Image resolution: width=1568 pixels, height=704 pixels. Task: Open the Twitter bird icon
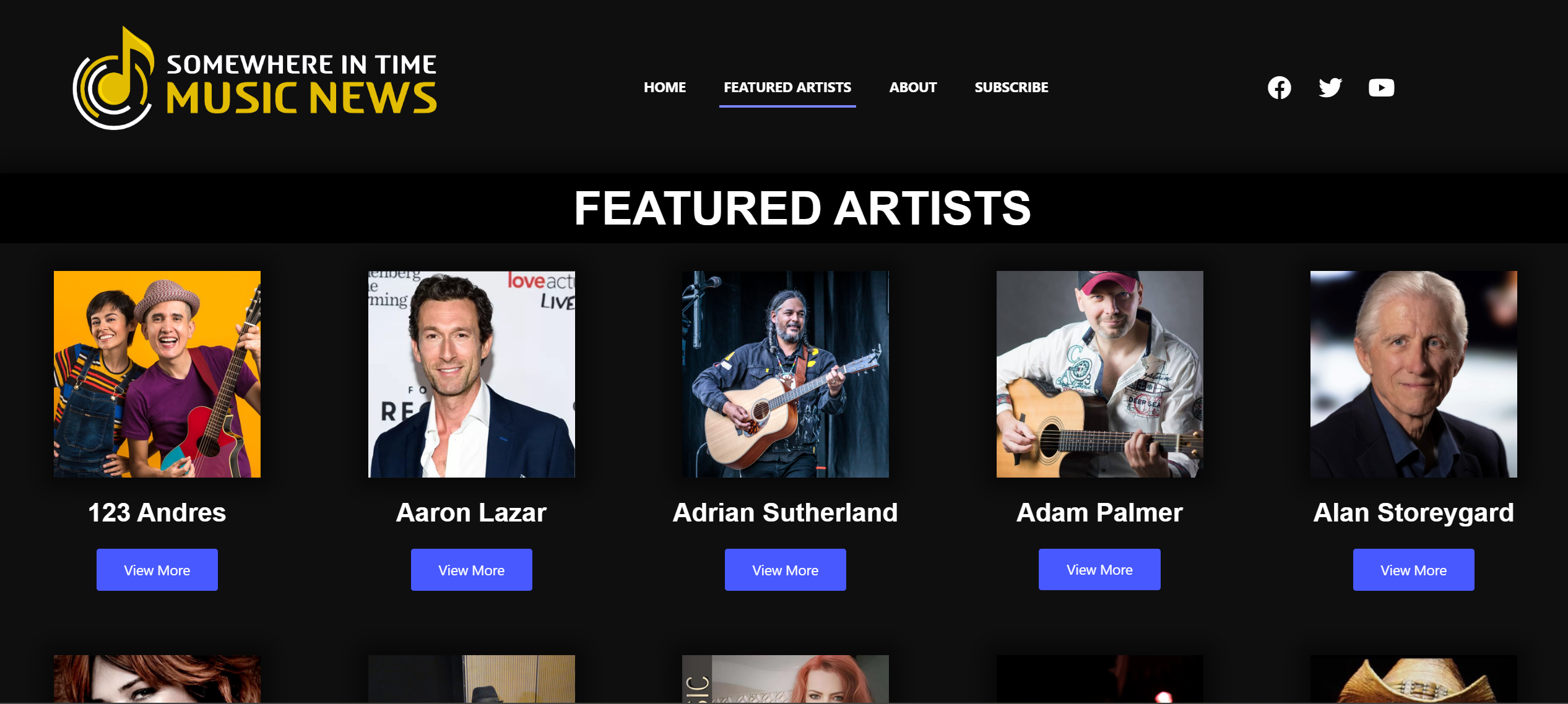(1330, 88)
